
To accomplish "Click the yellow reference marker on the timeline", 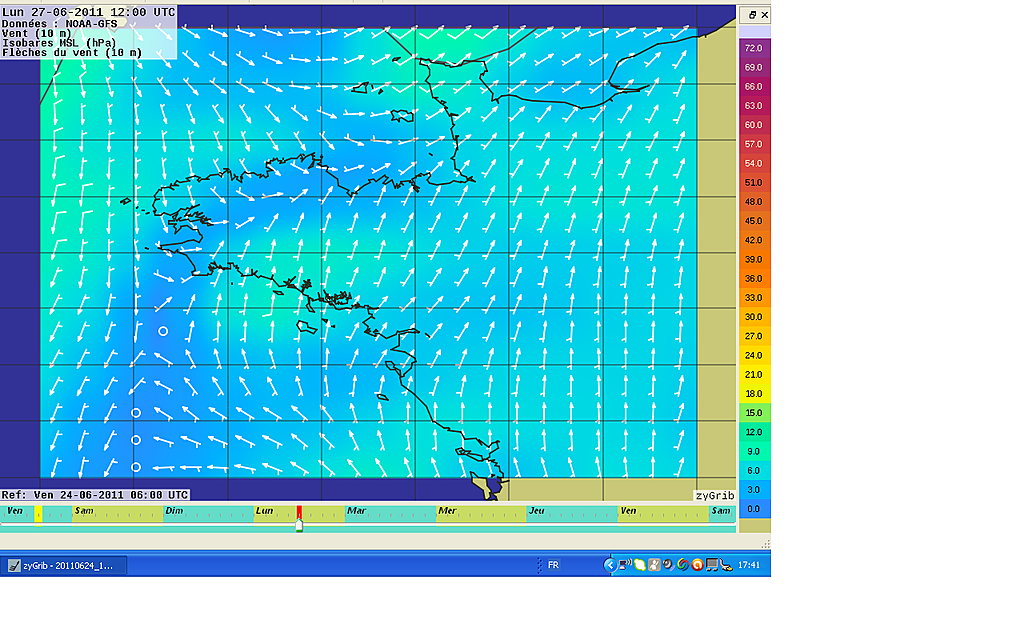I will (x=38, y=512).
